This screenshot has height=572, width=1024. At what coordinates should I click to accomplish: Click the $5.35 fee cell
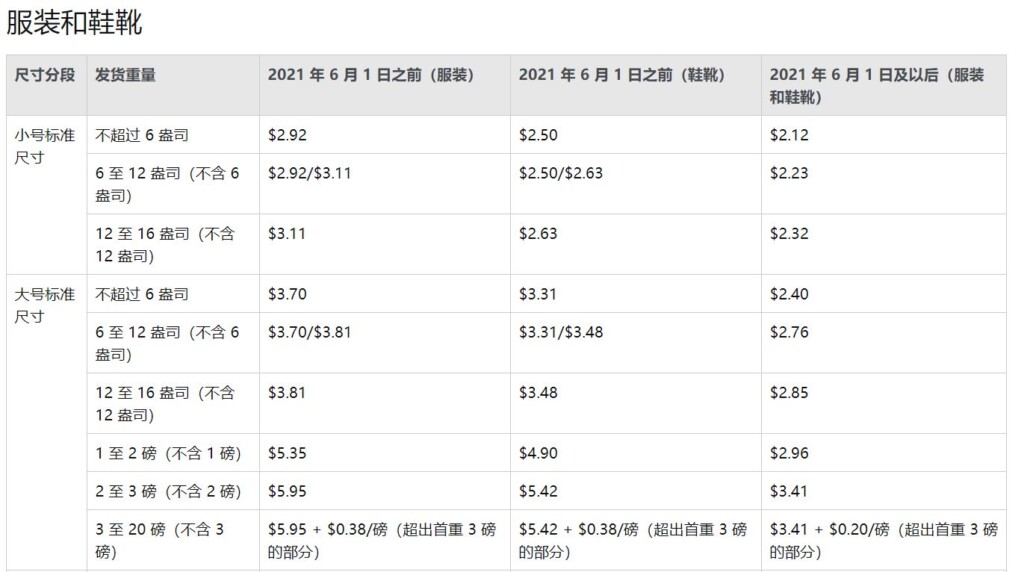point(287,453)
